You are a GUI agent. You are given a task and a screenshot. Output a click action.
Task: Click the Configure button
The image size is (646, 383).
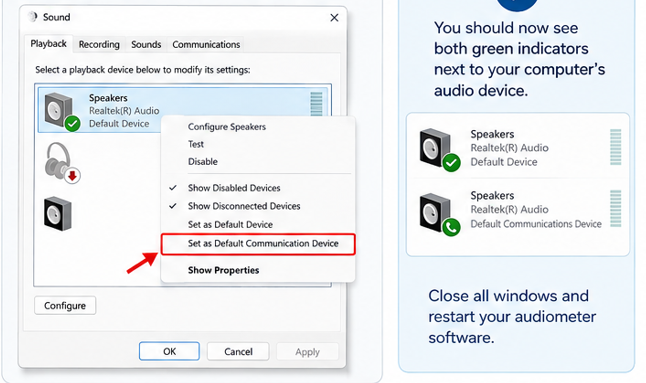point(65,306)
